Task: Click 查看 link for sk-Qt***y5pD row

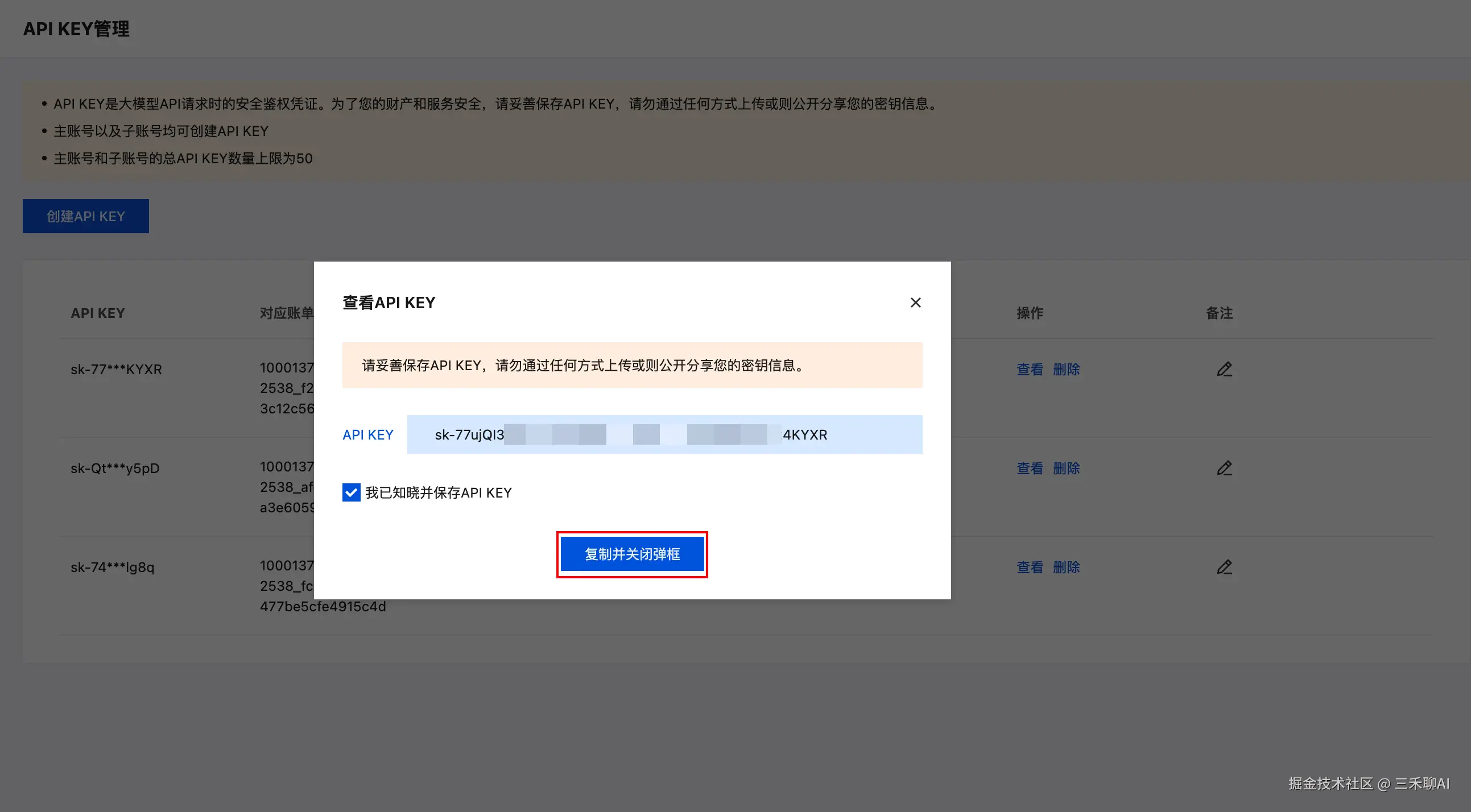Action: 1029,468
